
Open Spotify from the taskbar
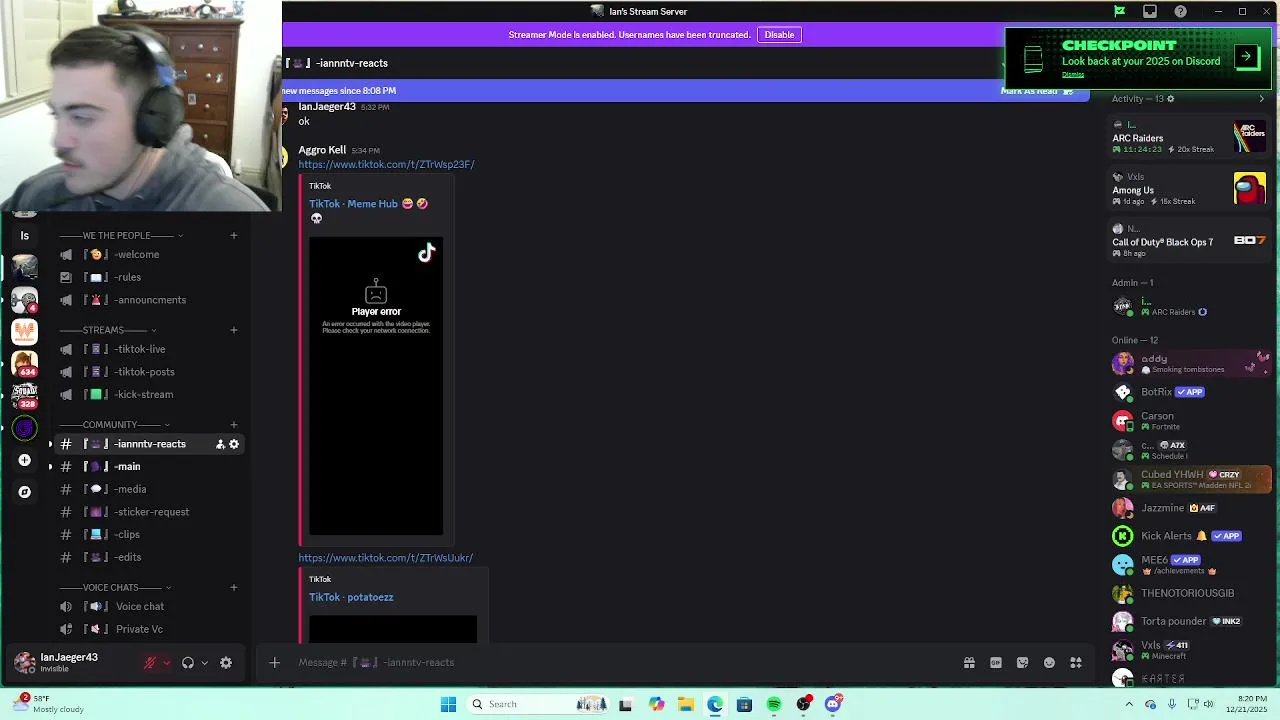[x=774, y=704]
